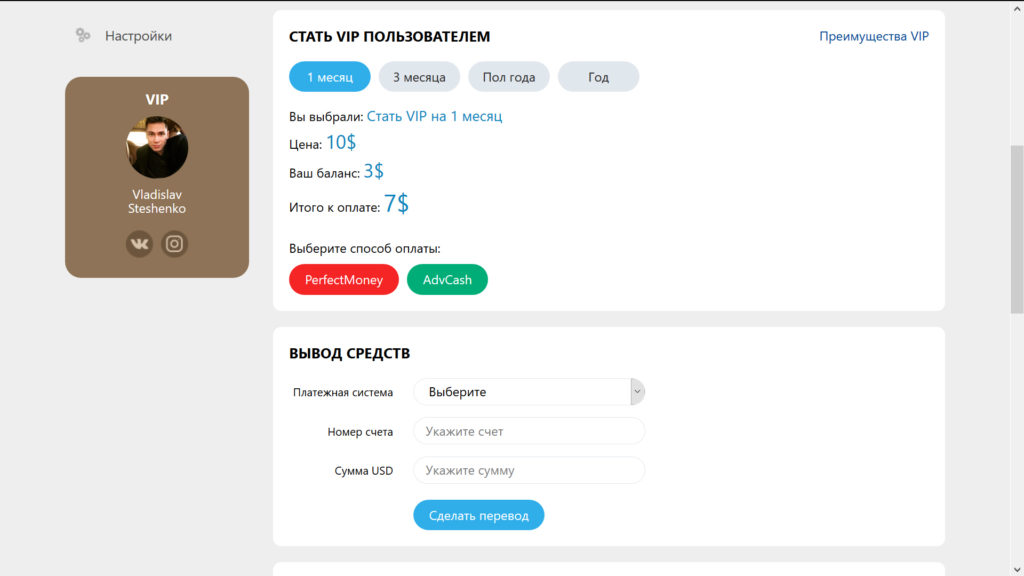Click the СТАТЬ VIP ПОЛЬЗОВАТЕЛЕМ heading
1024x576 pixels.
pos(389,37)
